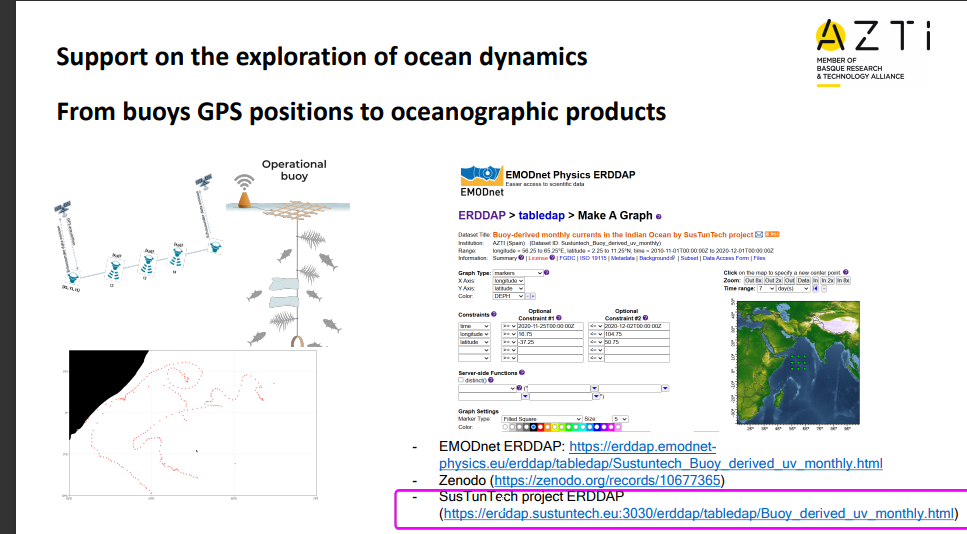Click the longitude 104.75 constraint field

637,334
